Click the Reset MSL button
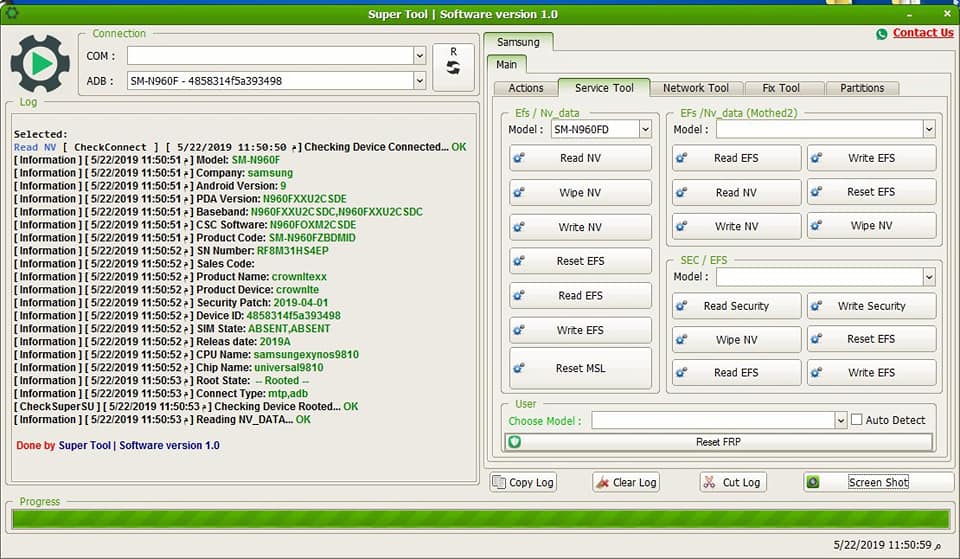This screenshot has width=960, height=559. (x=580, y=368)
